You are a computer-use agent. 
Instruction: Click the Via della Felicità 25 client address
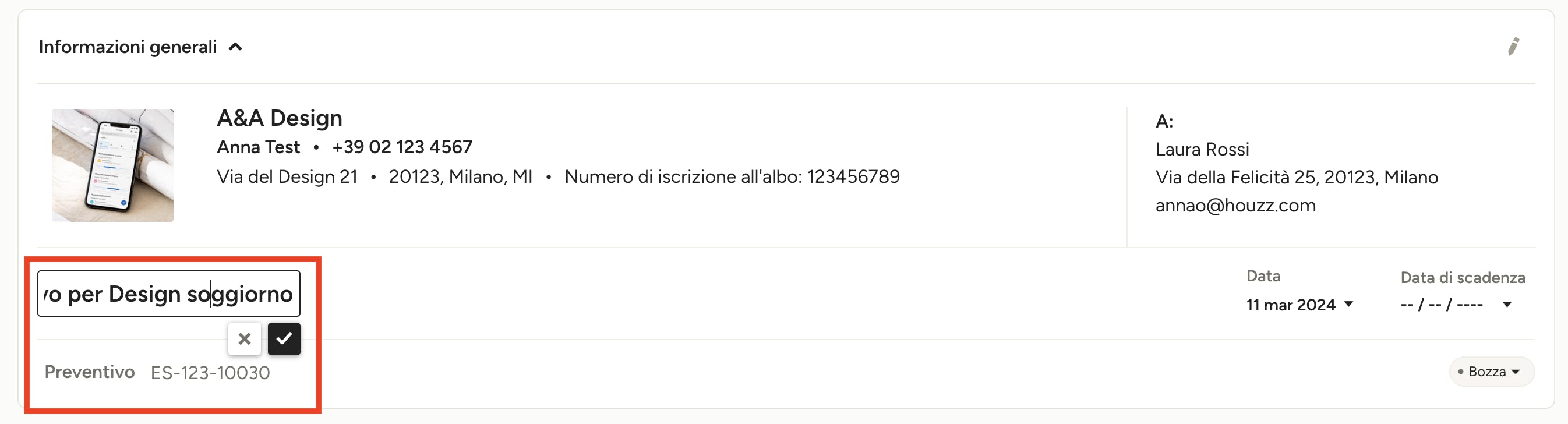pyautogui.click(x=1297, y=177)
